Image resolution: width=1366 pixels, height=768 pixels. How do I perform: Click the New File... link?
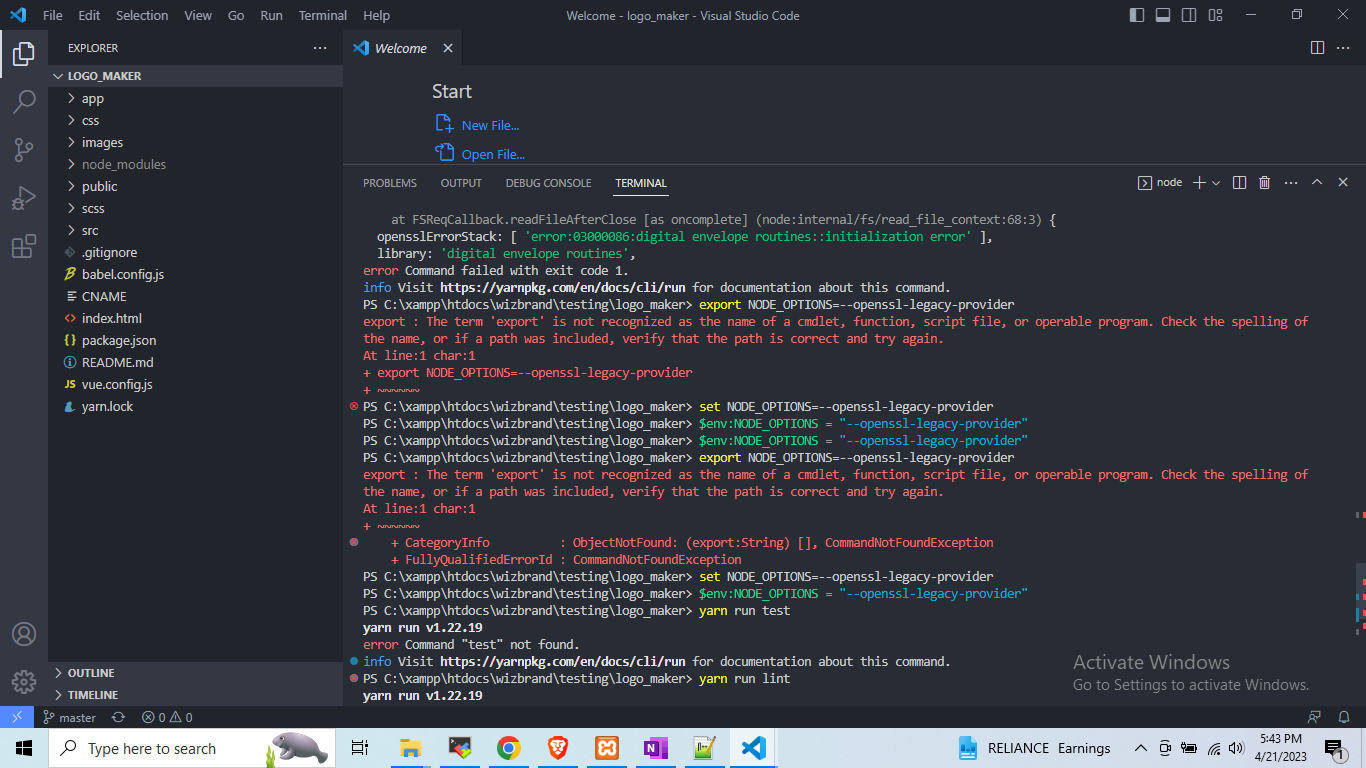point(490,125)
